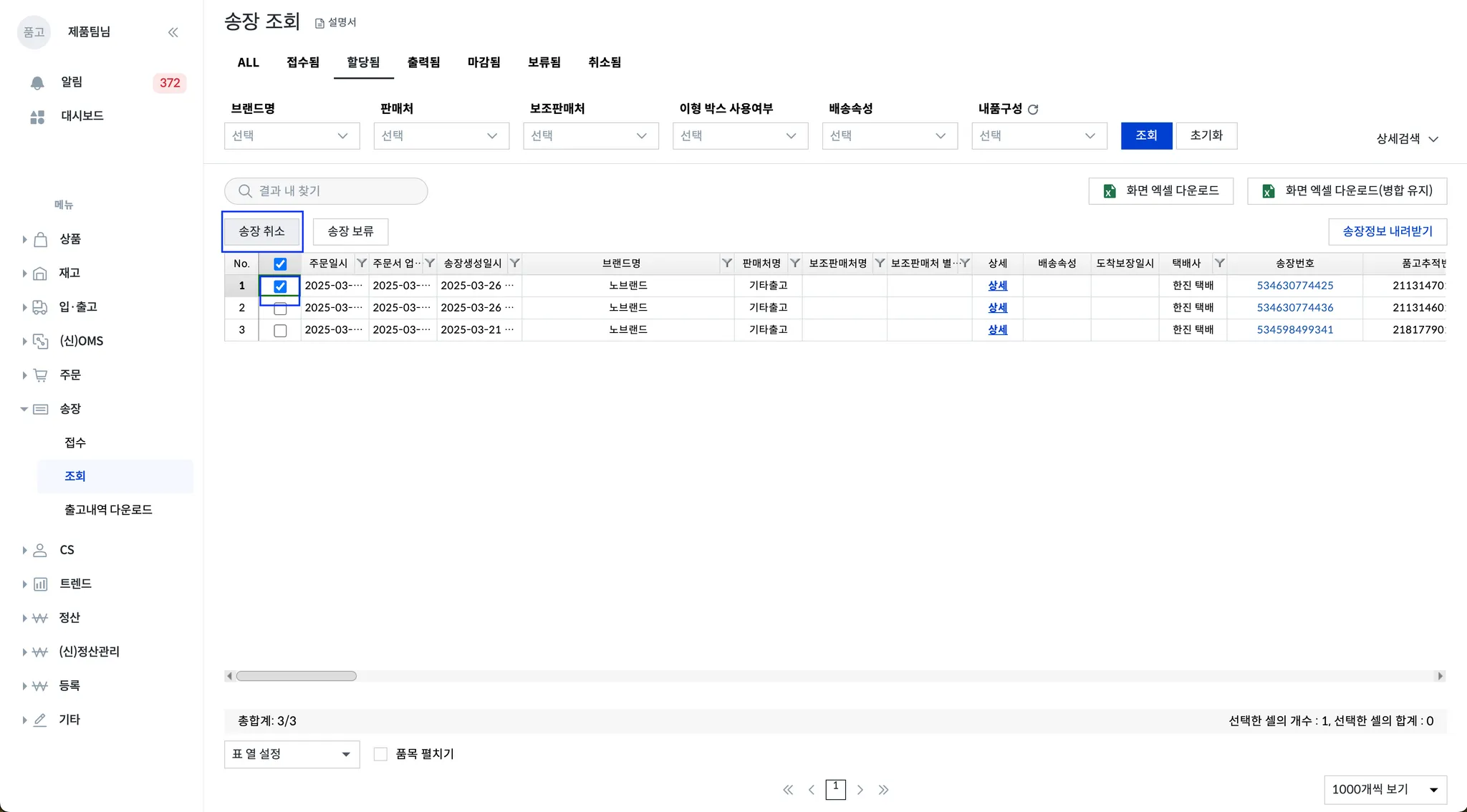Click filter icon on 택배사 column
This screenshot has width=1467, height=812.
tap(1219, 264)
